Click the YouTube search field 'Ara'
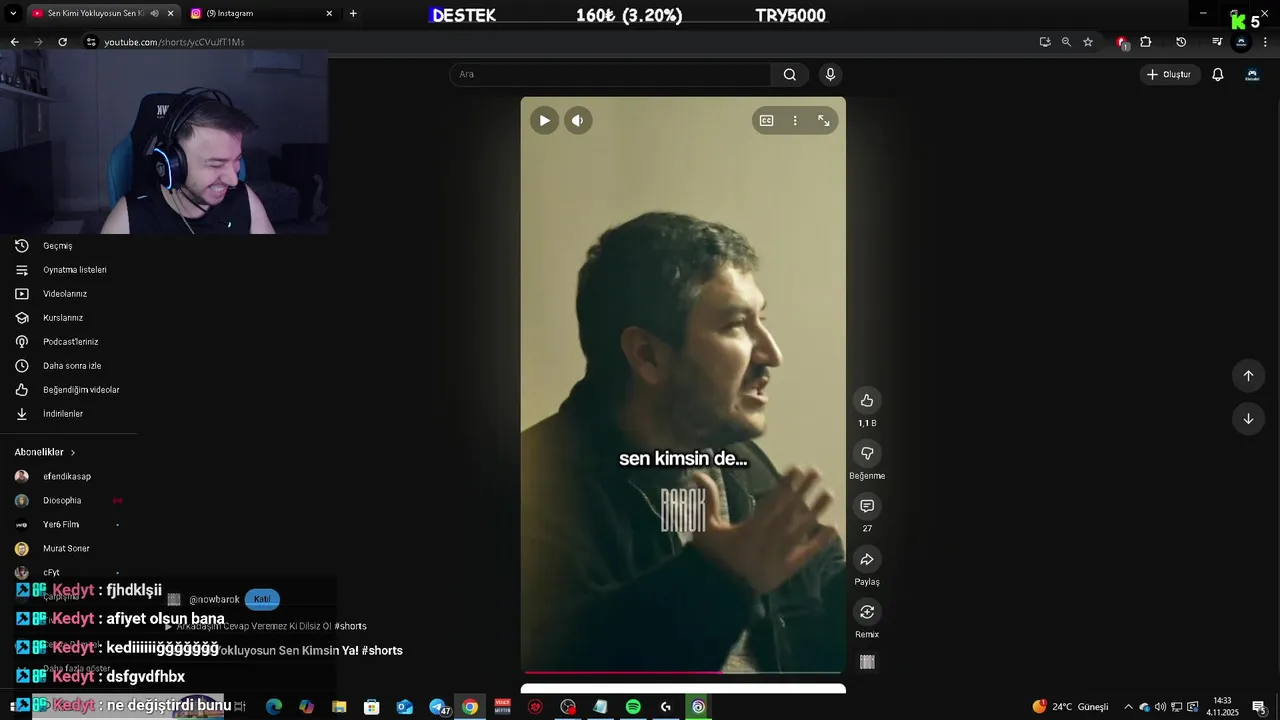This screenshot has height=720, width=1280. tap(610, 74)
